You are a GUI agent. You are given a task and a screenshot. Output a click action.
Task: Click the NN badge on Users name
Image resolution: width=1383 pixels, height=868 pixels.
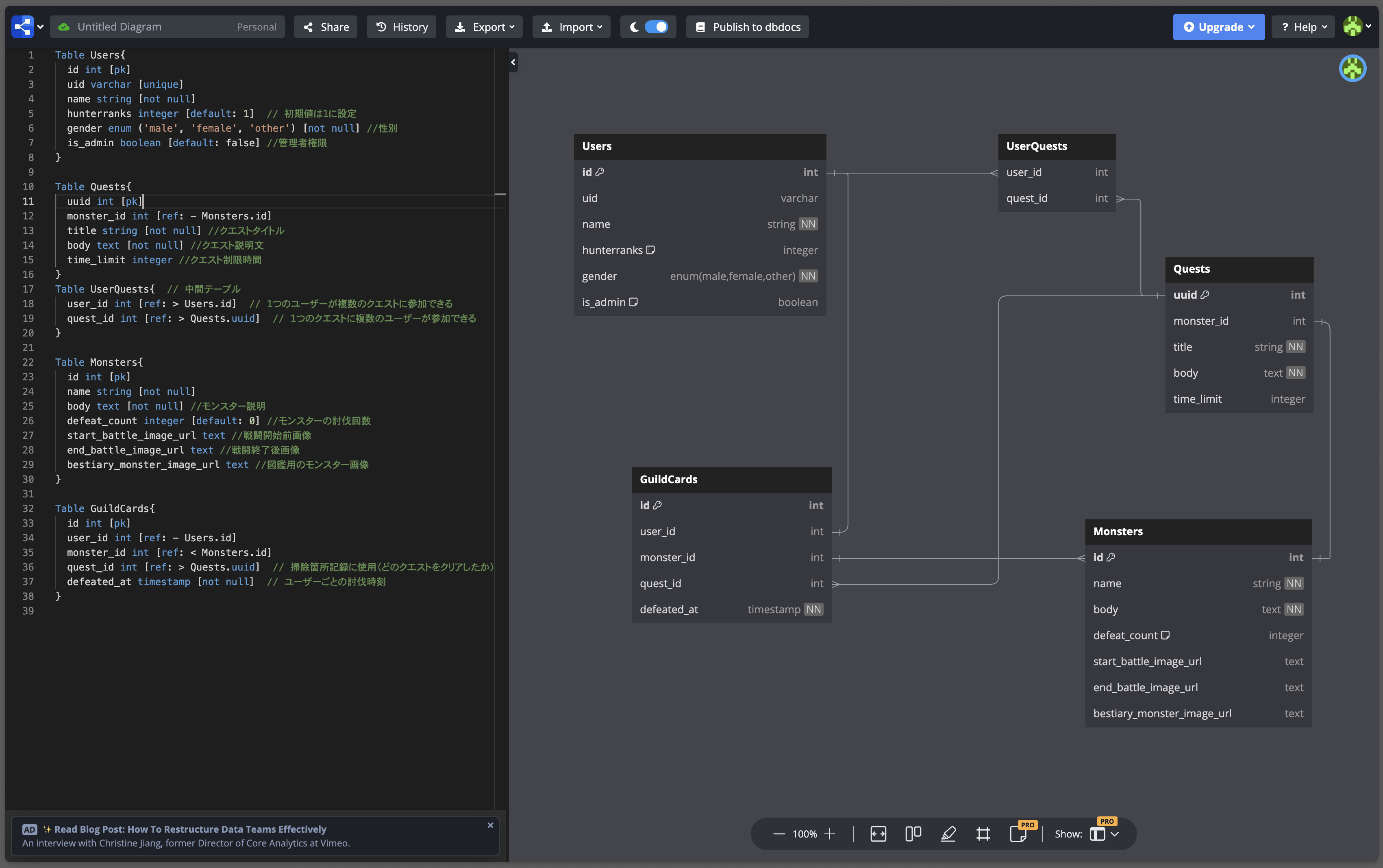[x=808, y=224]
